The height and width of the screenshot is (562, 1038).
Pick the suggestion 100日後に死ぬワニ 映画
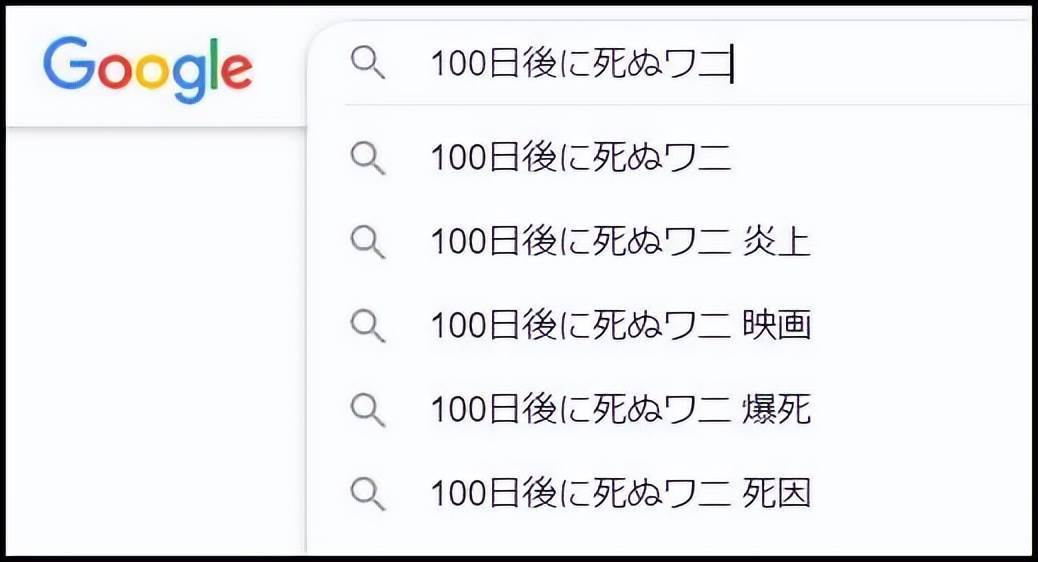(669, 326)
